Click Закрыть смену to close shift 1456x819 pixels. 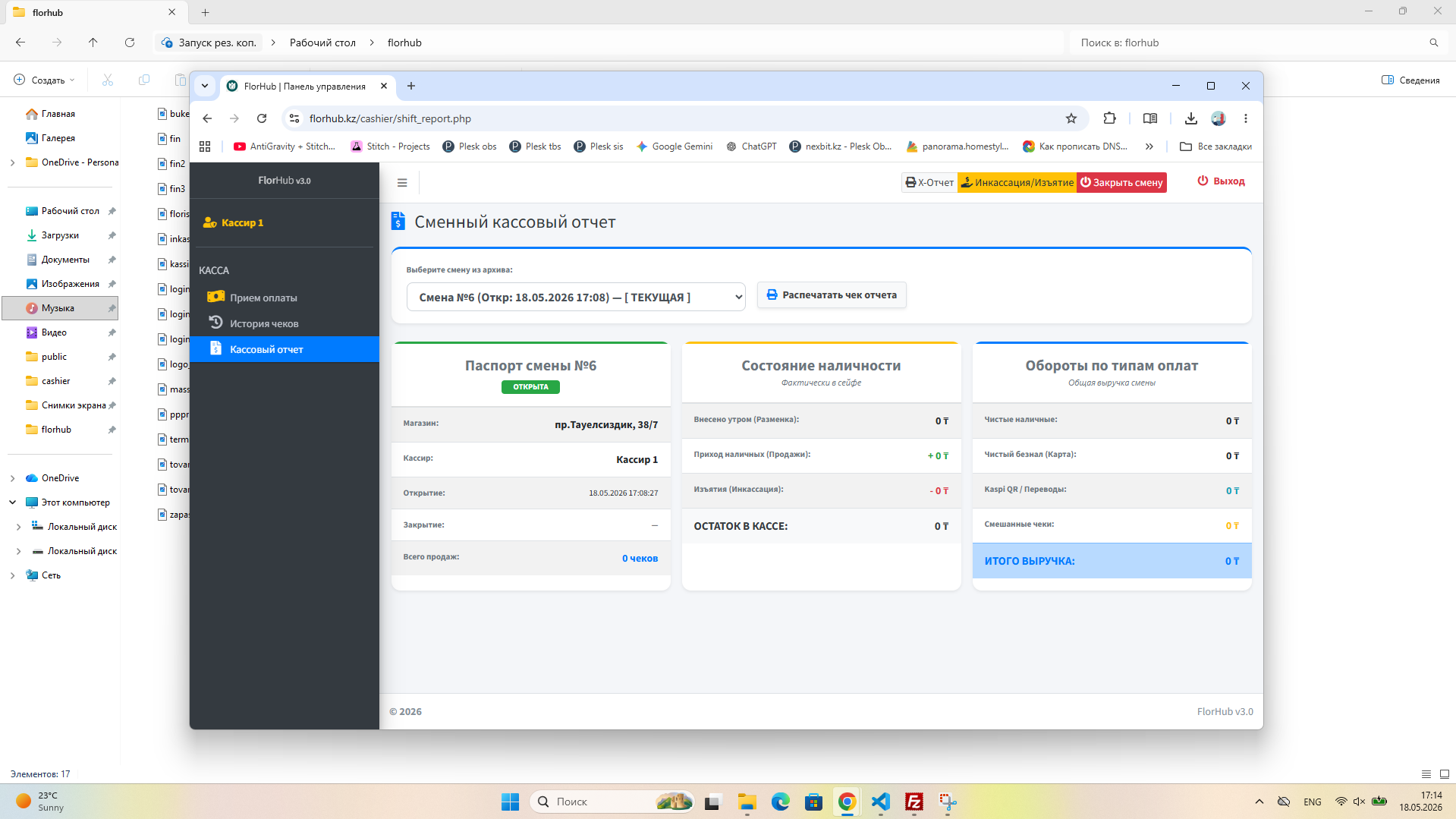tap(1121, 182)
